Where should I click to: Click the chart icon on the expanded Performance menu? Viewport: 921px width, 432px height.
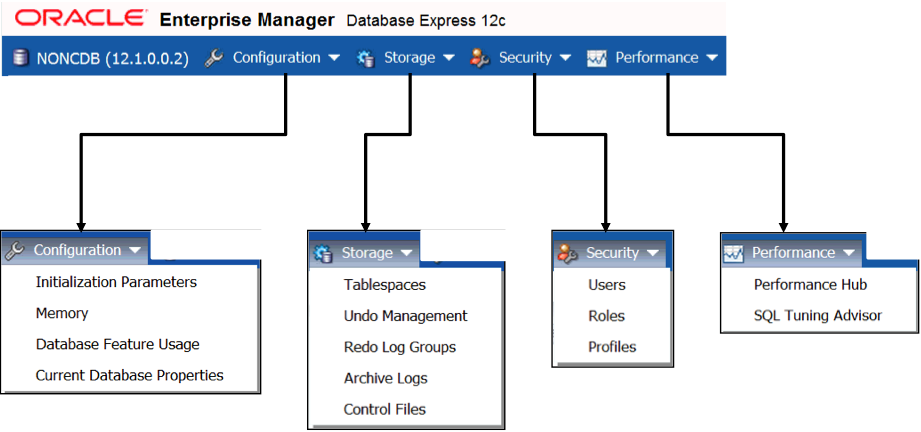pyautogui.click(x=734, y=253)
